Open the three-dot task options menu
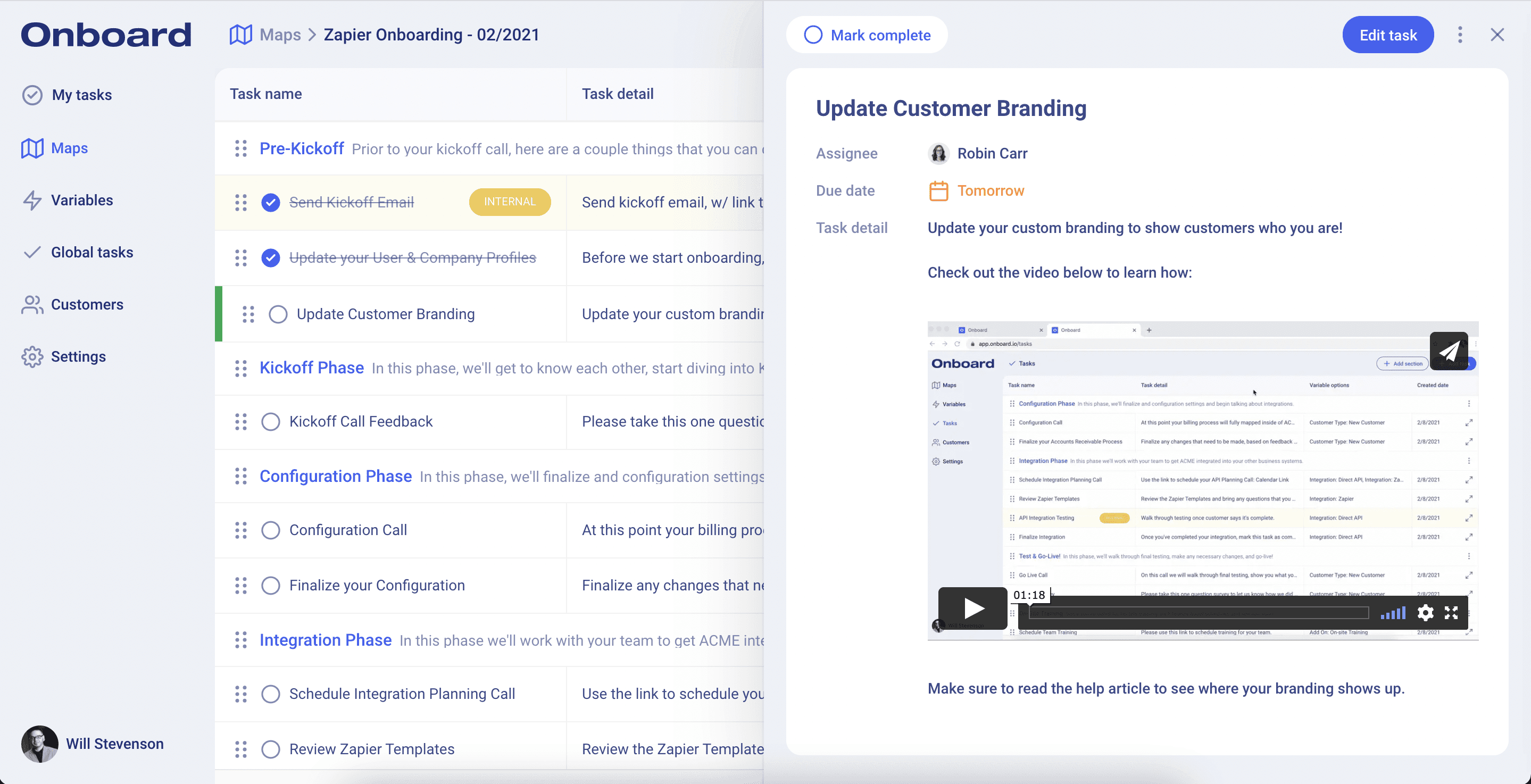This screenshot has height=784, width=1531. coord(1460,35)
